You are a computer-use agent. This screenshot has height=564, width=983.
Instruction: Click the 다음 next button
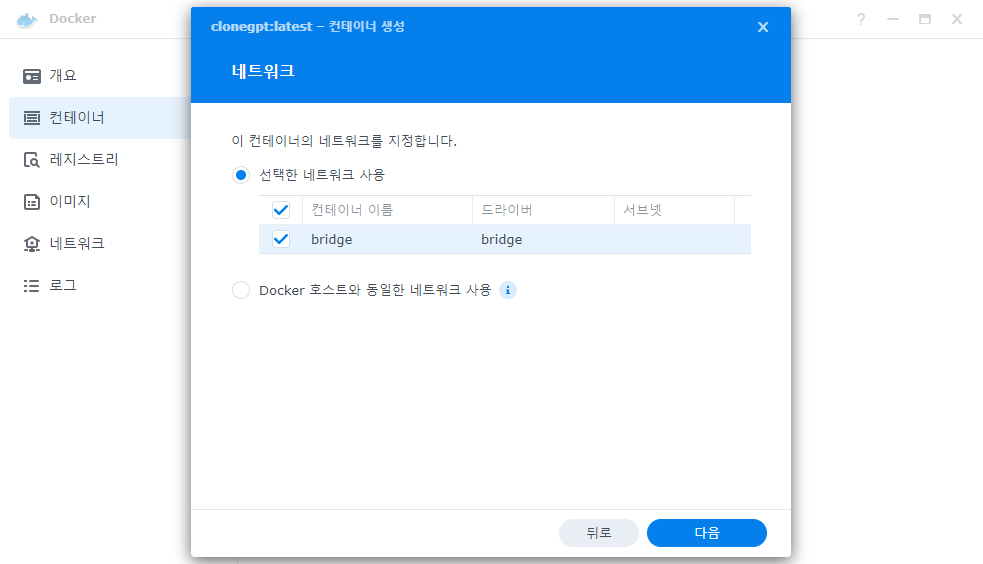coord(707,533)
